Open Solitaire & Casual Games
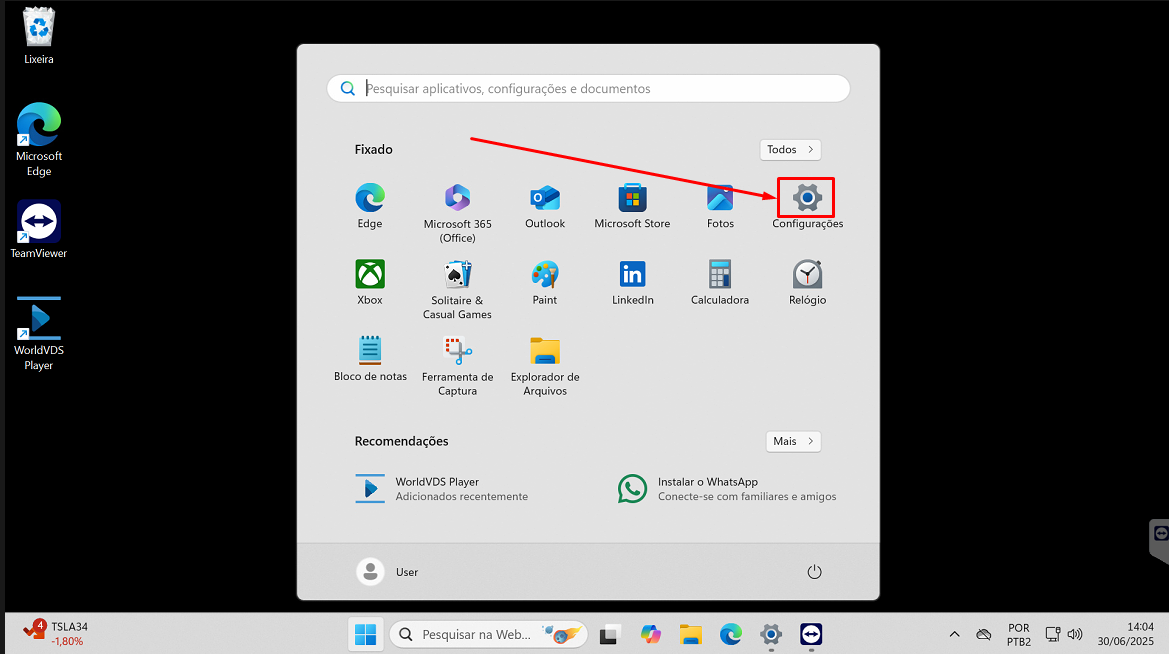Viewport: 1169px width, 654px height. click(x=457, y=290)
